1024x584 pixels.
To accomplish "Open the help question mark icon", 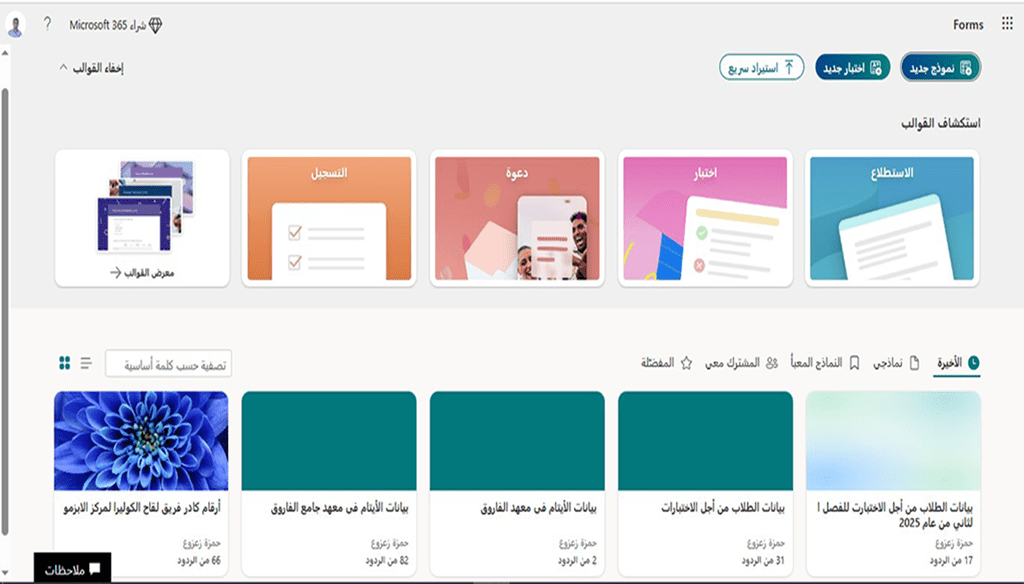I will (47, 24).
